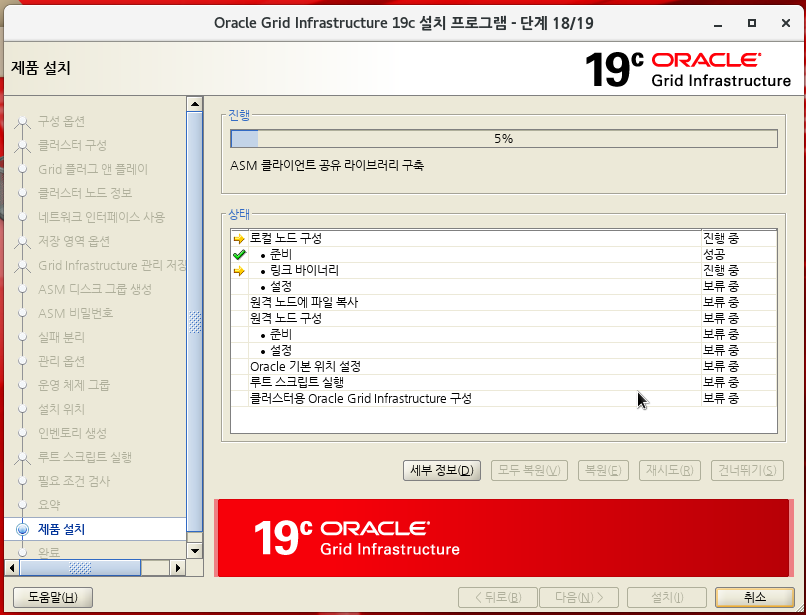The height and width of the screenshot is (615, 806).
Task: Select the 운영 체제 그룹 step
Action: (x=74, y=385)
